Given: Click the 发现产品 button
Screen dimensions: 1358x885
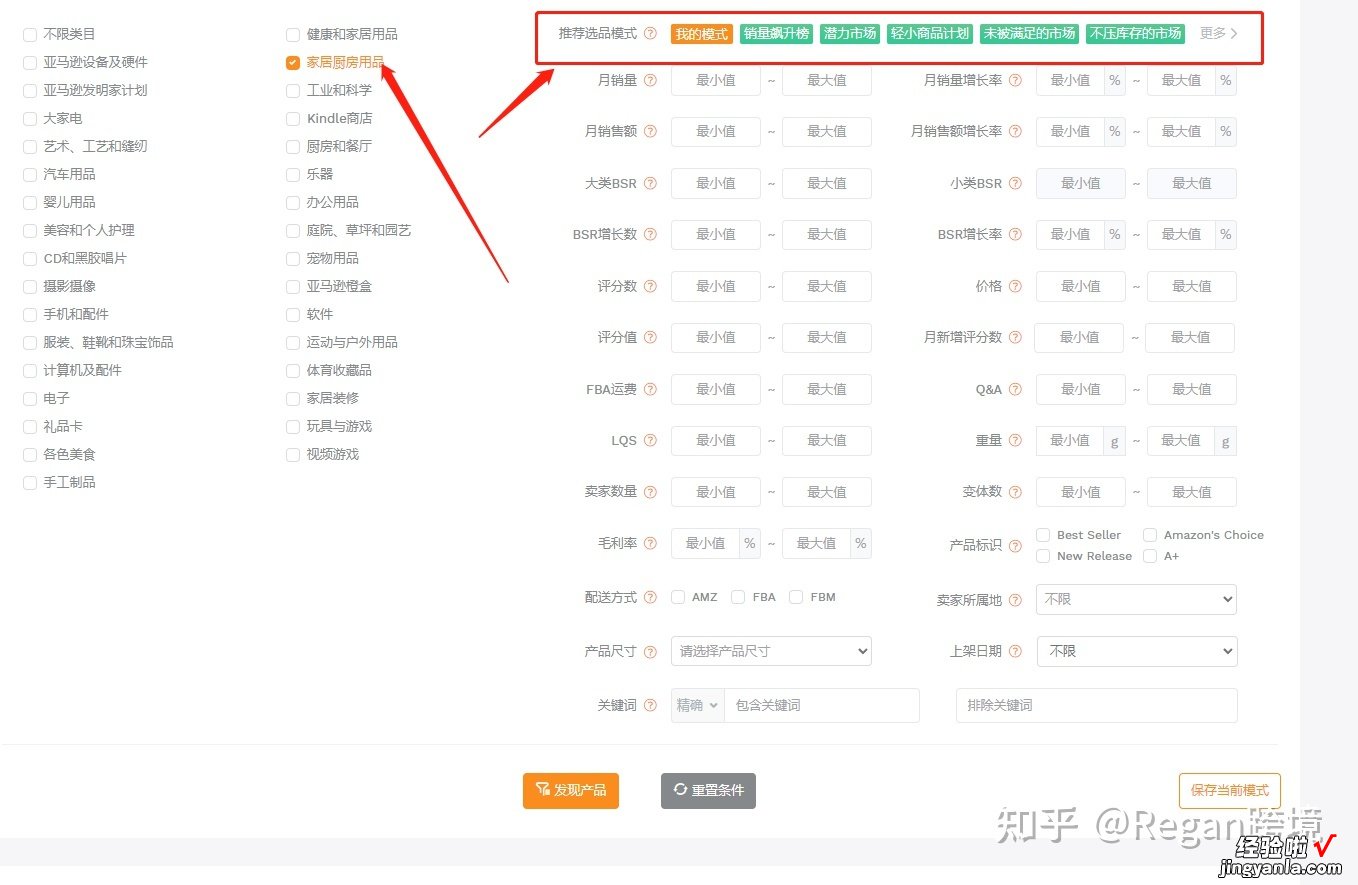Looking at the screenshot, I should click(x=571, y=790).
